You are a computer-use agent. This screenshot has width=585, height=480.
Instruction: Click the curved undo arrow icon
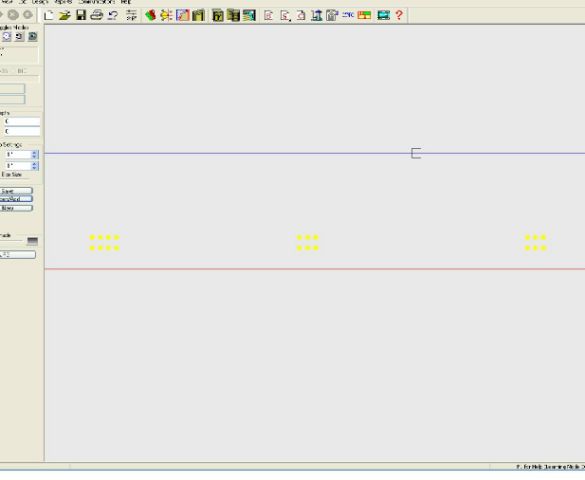point(113,15)
